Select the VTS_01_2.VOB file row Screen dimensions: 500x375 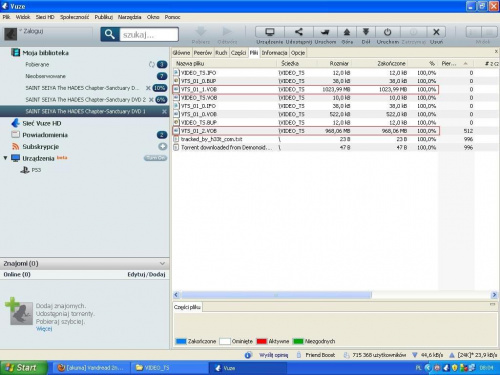[x=306, y=131]
